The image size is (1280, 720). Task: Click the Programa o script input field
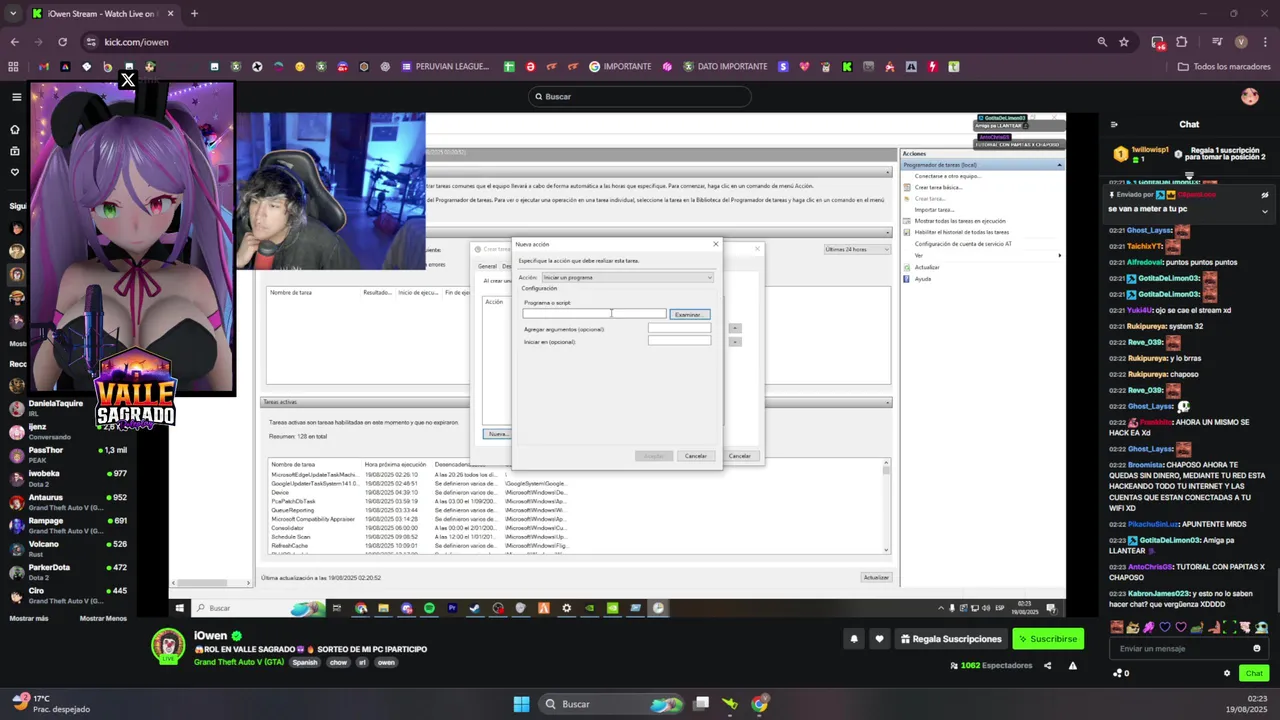click(x=594, y=314)
